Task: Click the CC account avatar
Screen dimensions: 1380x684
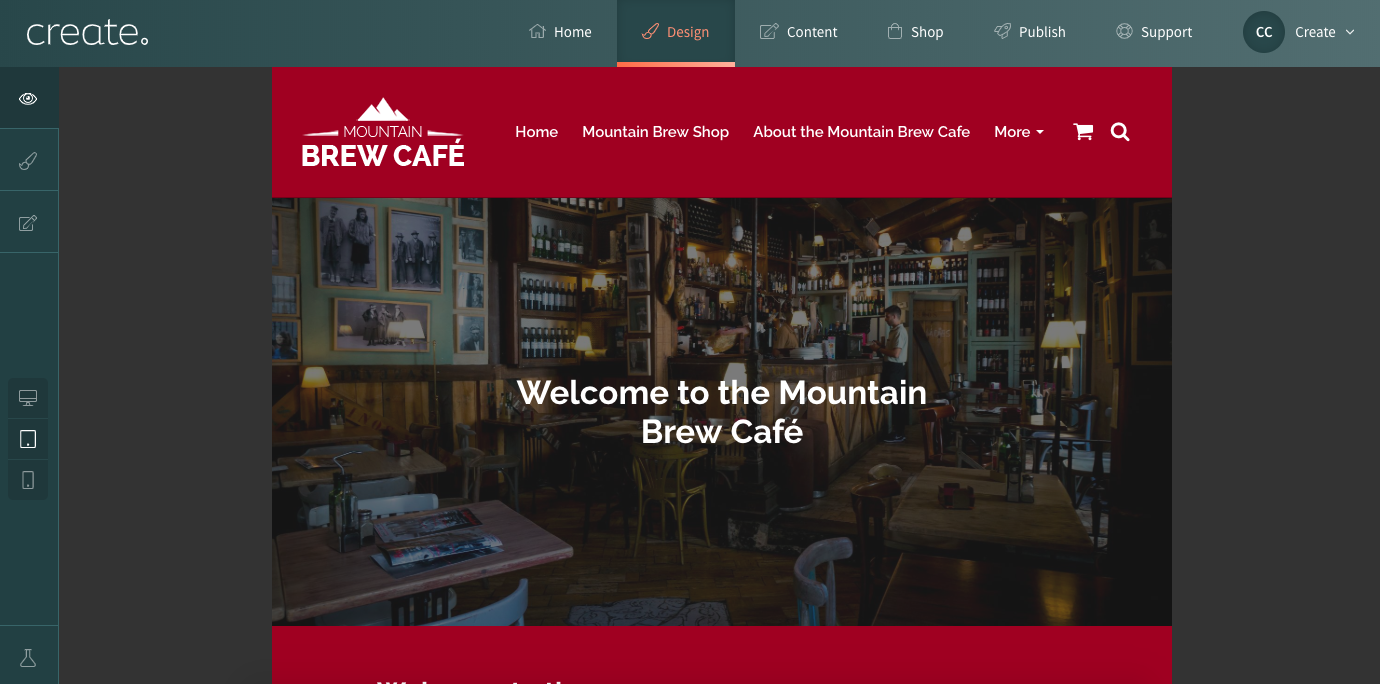Action: coord(1264,32)
